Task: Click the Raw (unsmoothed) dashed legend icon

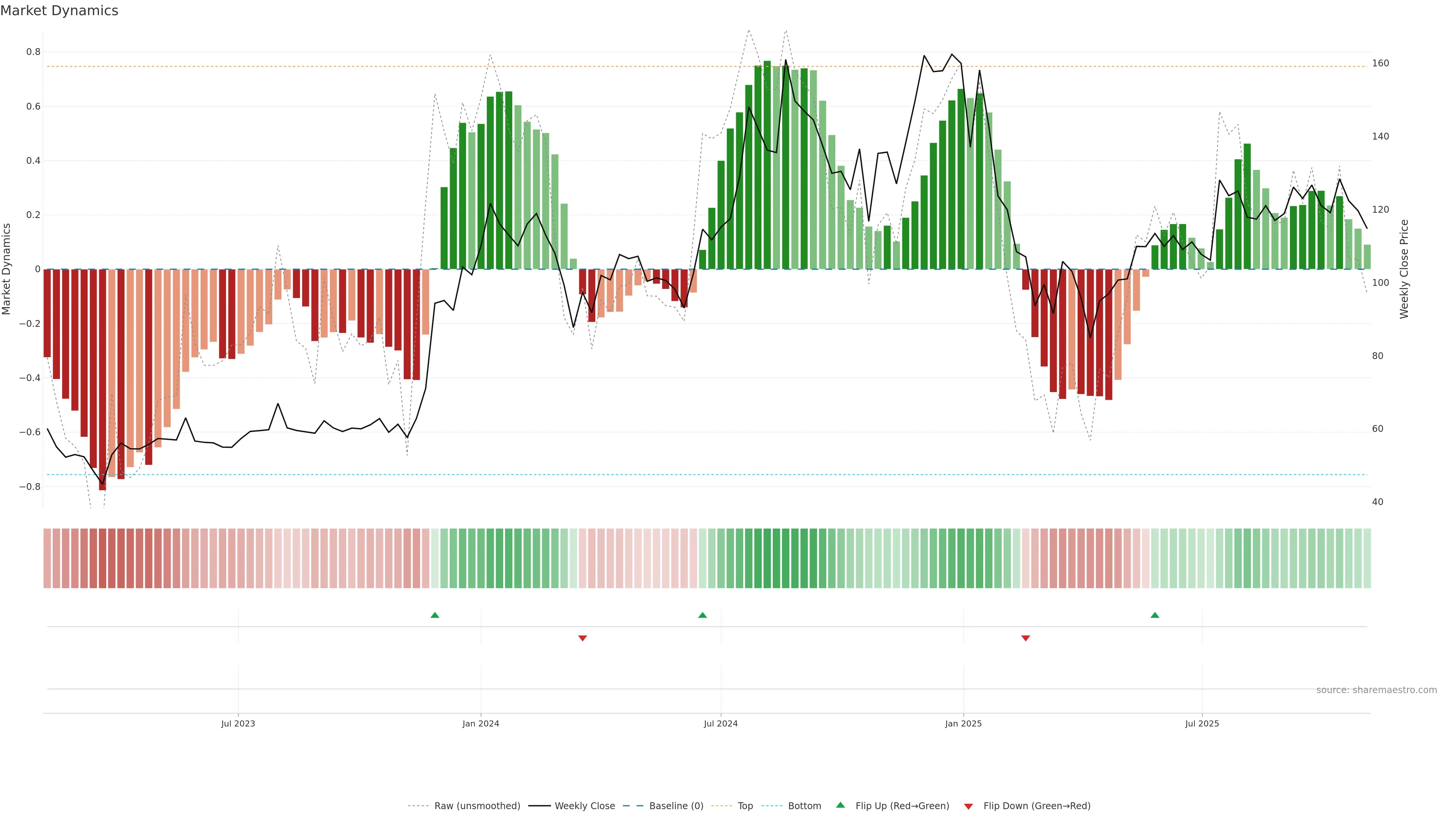Action: 418,806
